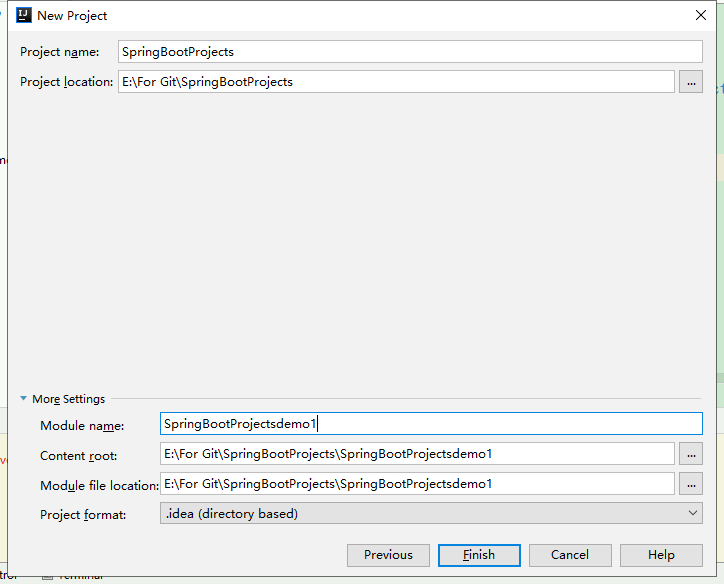Image resolution: width=724 pixels, height=584 pixels.
Task: Browse for Module file location folder
Action: pos(691,484)
